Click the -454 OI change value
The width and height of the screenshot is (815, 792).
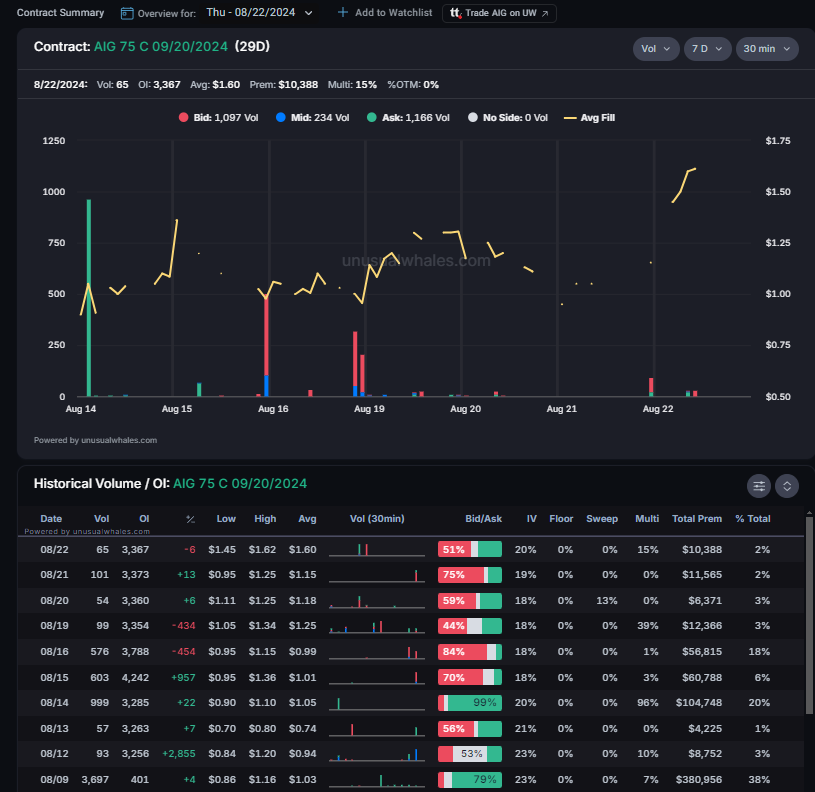(x=183, y=652)
